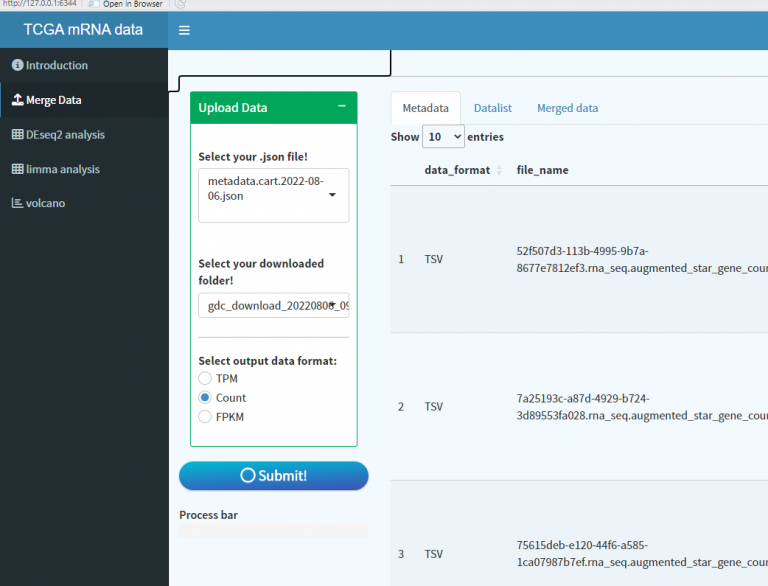768x586 pixels.
Task: Sort by data_format column arrows
Action: tap(499, 170)
